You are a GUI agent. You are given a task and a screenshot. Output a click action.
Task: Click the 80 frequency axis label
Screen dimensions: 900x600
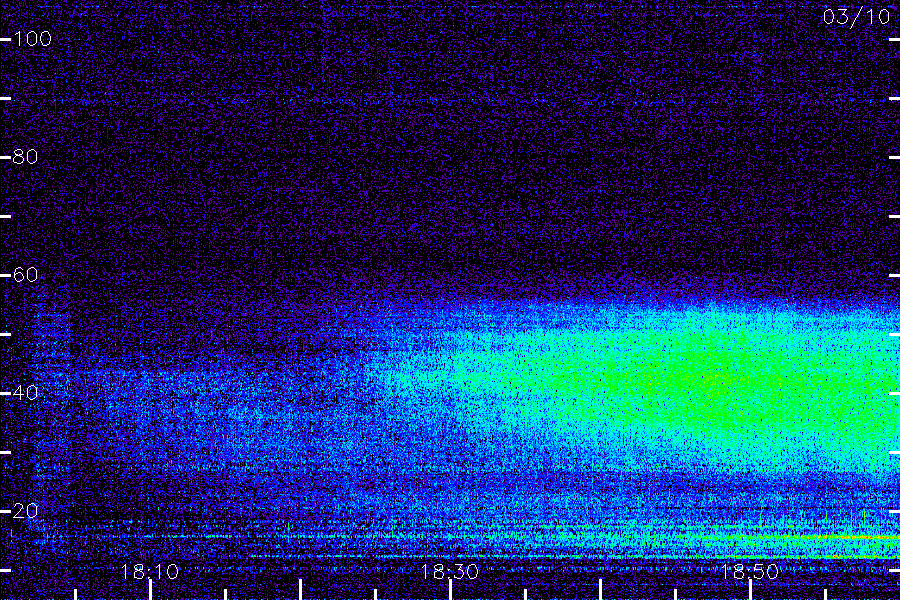[25, 157]
